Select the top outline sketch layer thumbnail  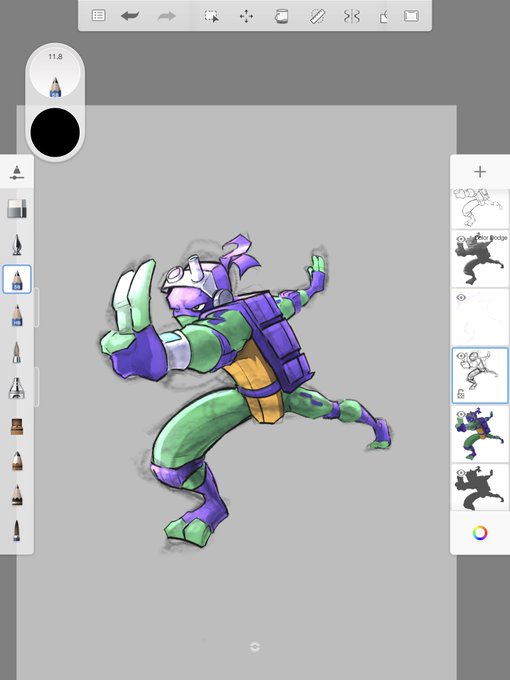coord(480,208)
